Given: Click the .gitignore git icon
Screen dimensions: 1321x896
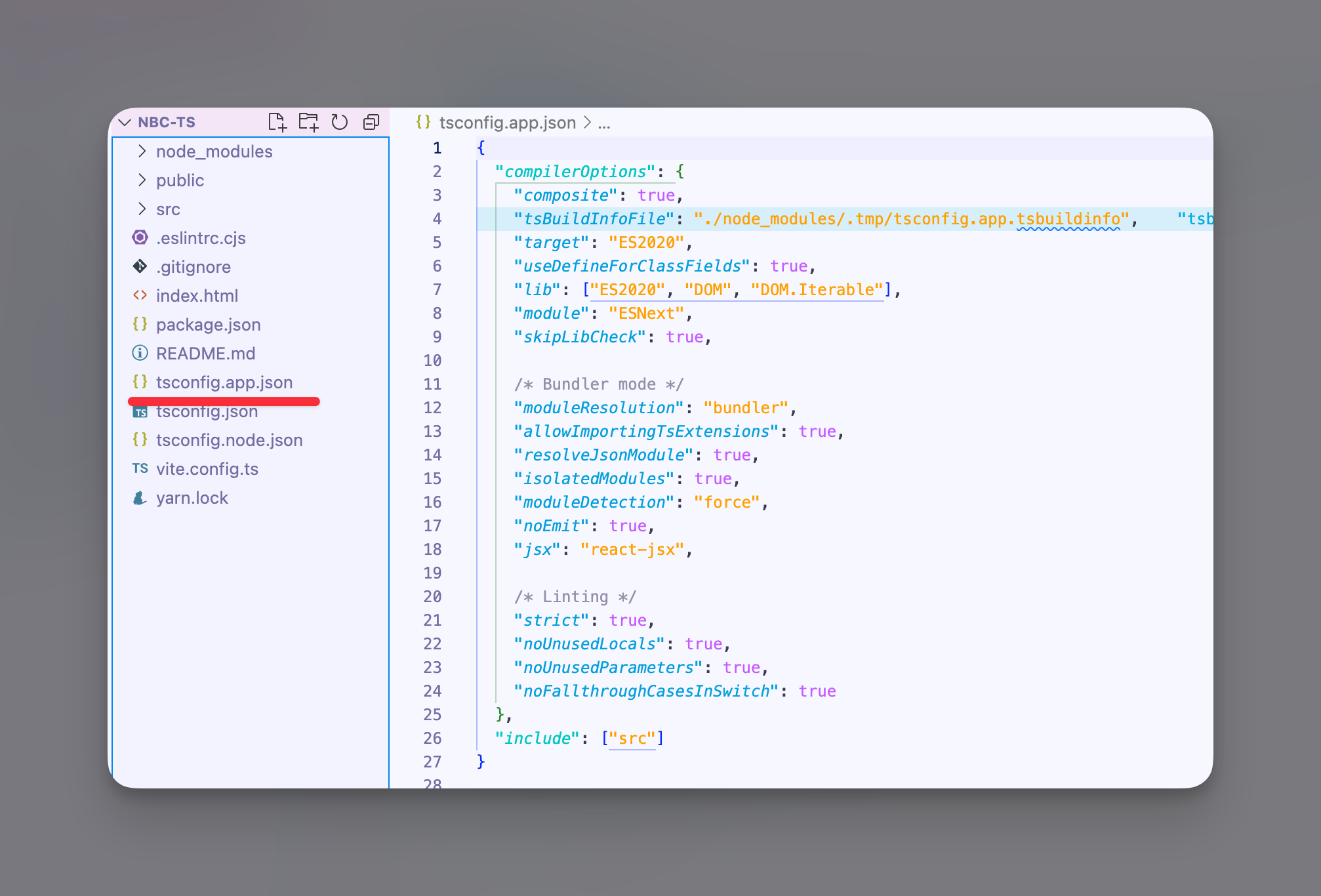Looking at the screenshot, I should coord(140,266).
